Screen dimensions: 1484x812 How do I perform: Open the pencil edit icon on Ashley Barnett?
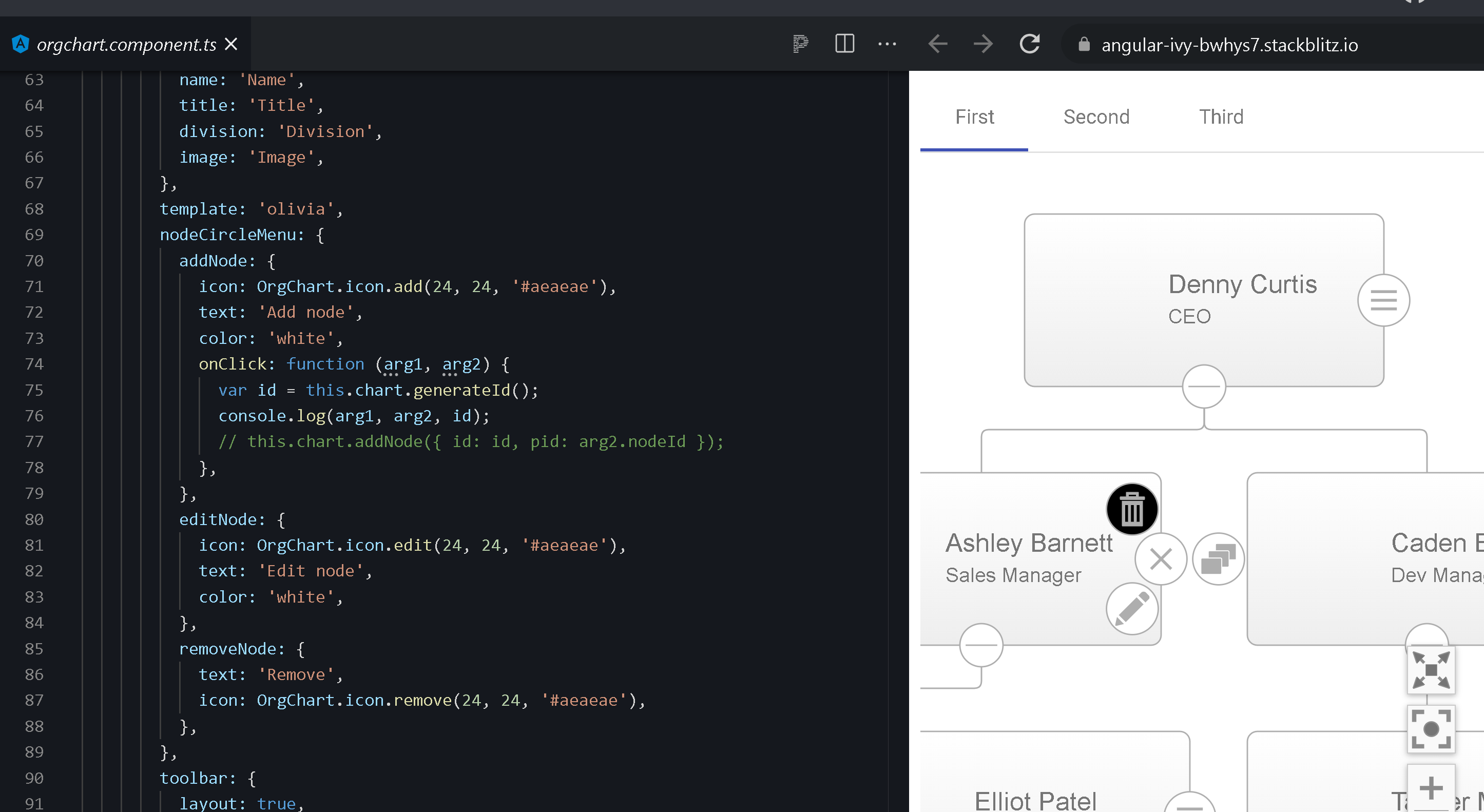point(1132,609)
